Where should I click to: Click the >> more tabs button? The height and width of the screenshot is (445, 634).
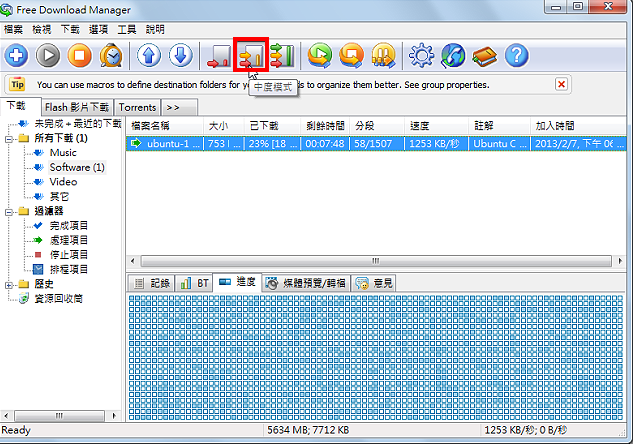[x=179, y=108]
